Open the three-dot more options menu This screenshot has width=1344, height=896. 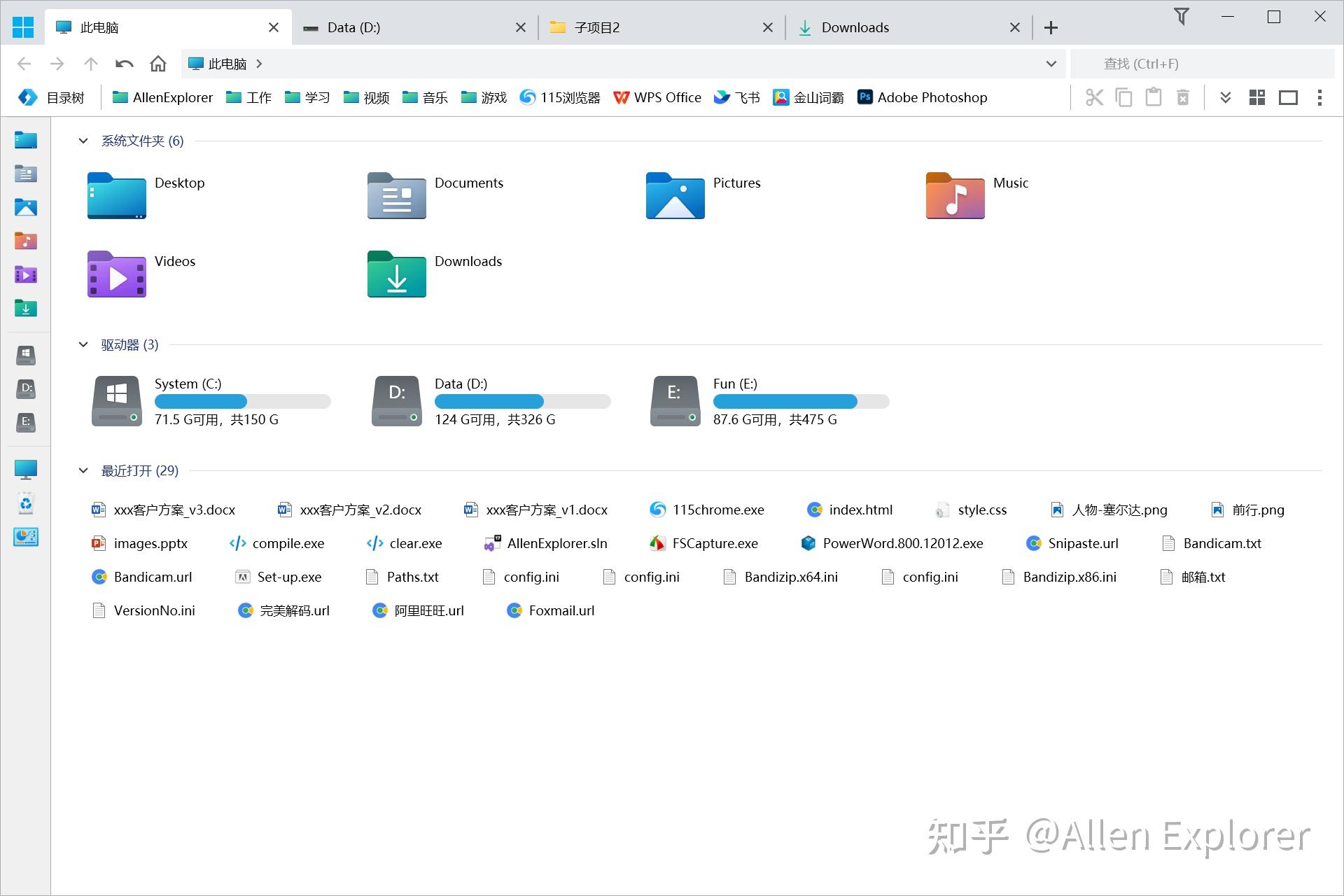pos(1320,97)
